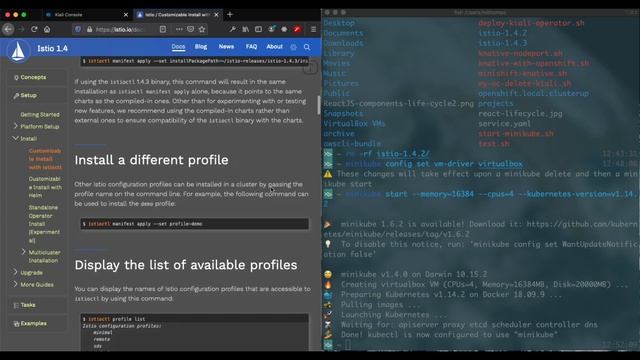Open the wrench developer tools icon
Viewport: 640px width, 360px height.
point(232,29)
